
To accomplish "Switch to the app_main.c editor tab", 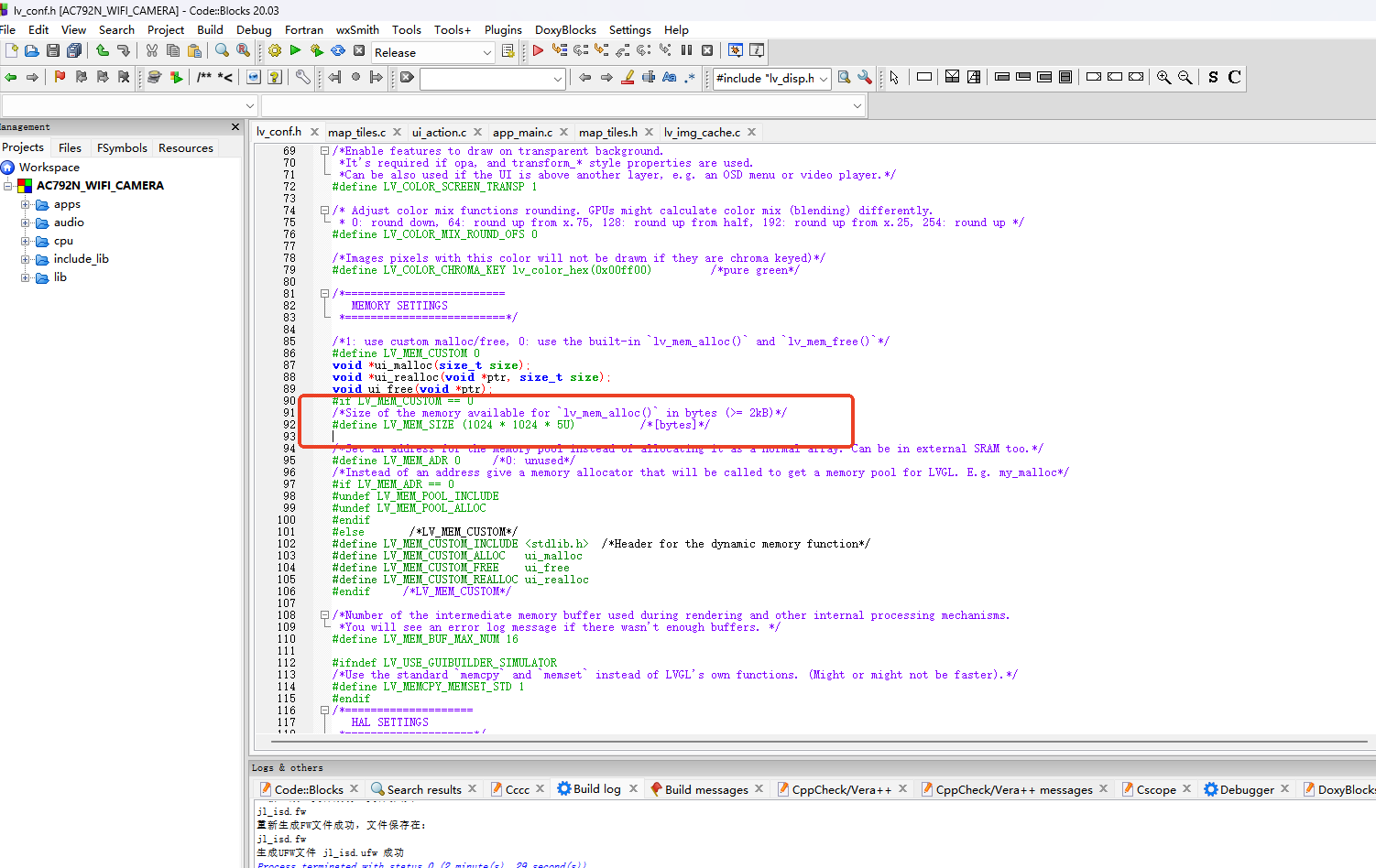I will 522,133.
